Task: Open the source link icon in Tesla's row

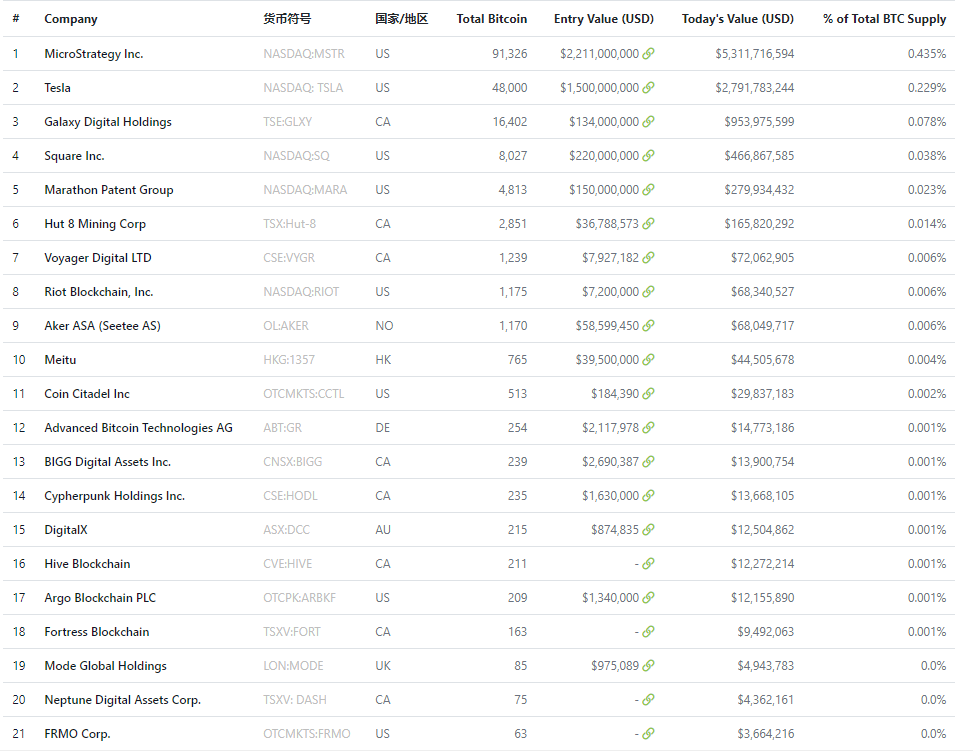Action: coord(648,88)
